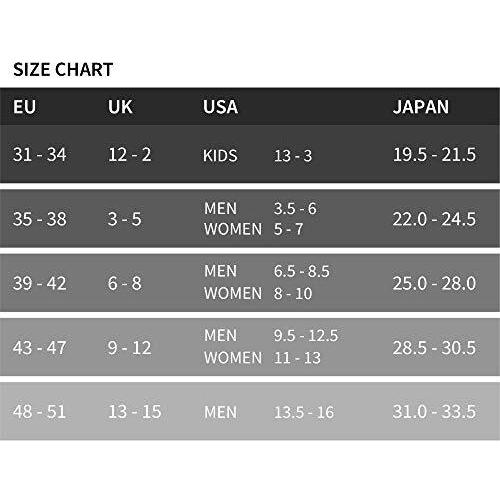
Task: Select EU size 35 - 38 cell
Action: pyautogui.click(x=40, y=219)
